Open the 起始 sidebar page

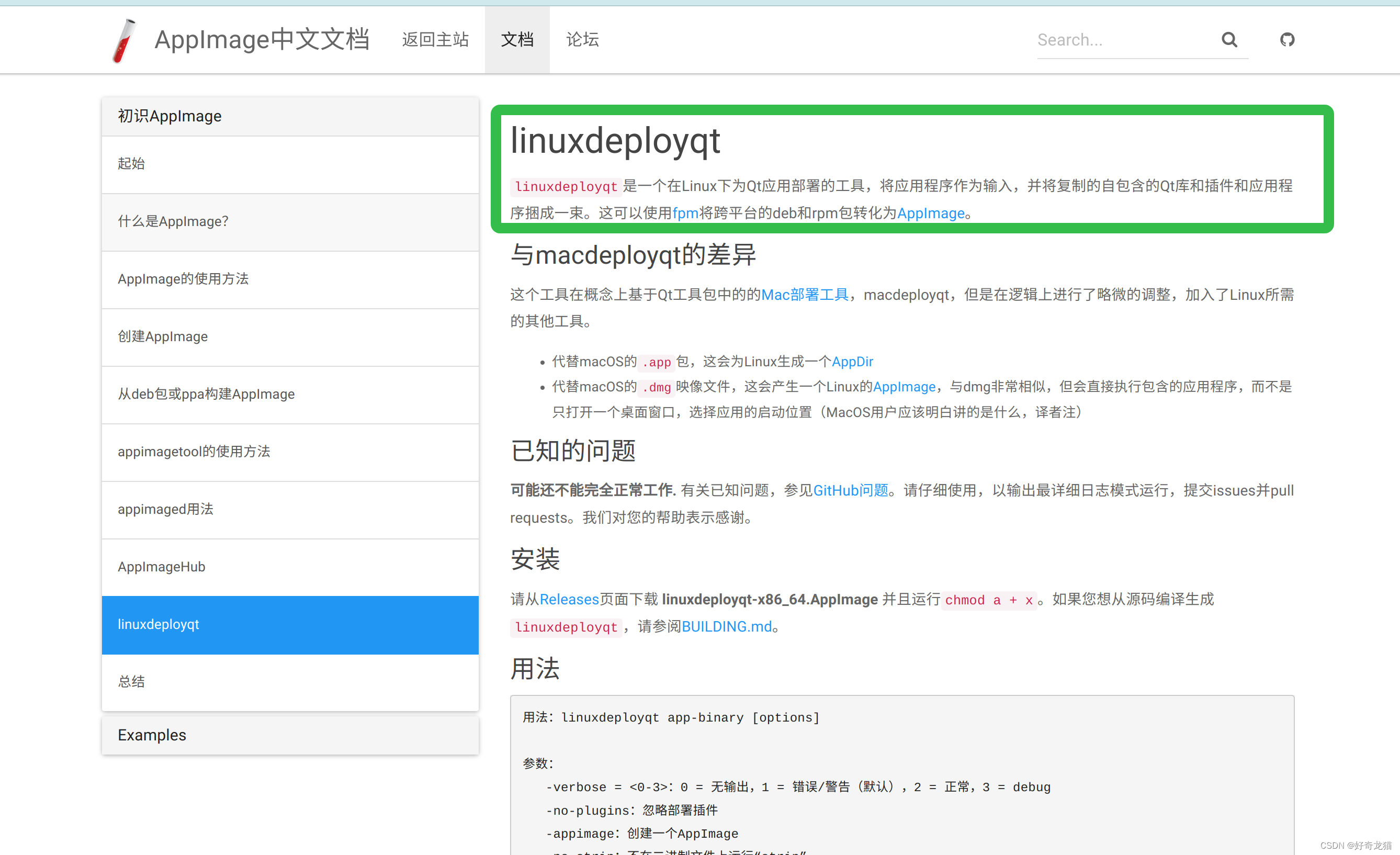pos(290,164)
